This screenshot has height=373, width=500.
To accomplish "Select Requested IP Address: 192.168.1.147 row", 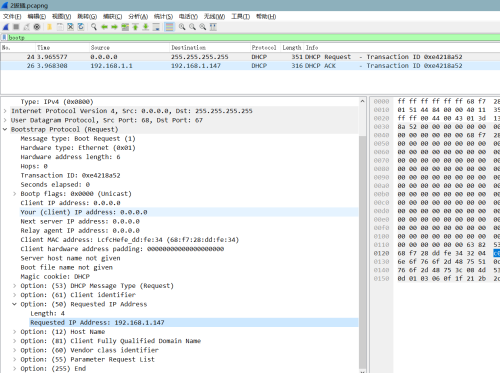I will [x=194, y=322].
